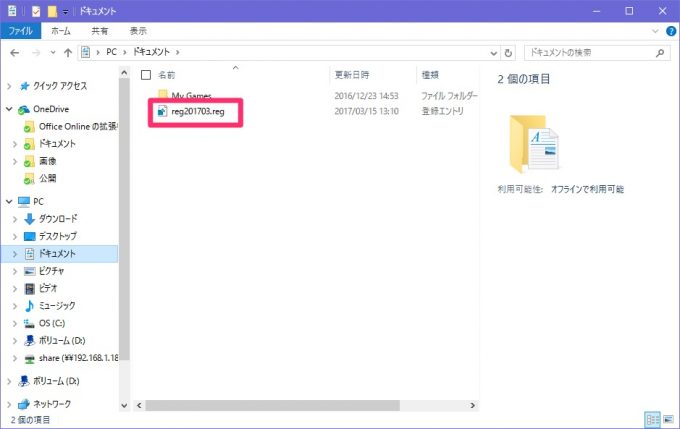Open the ファイル ribbon tab

[x=20, y=31]
